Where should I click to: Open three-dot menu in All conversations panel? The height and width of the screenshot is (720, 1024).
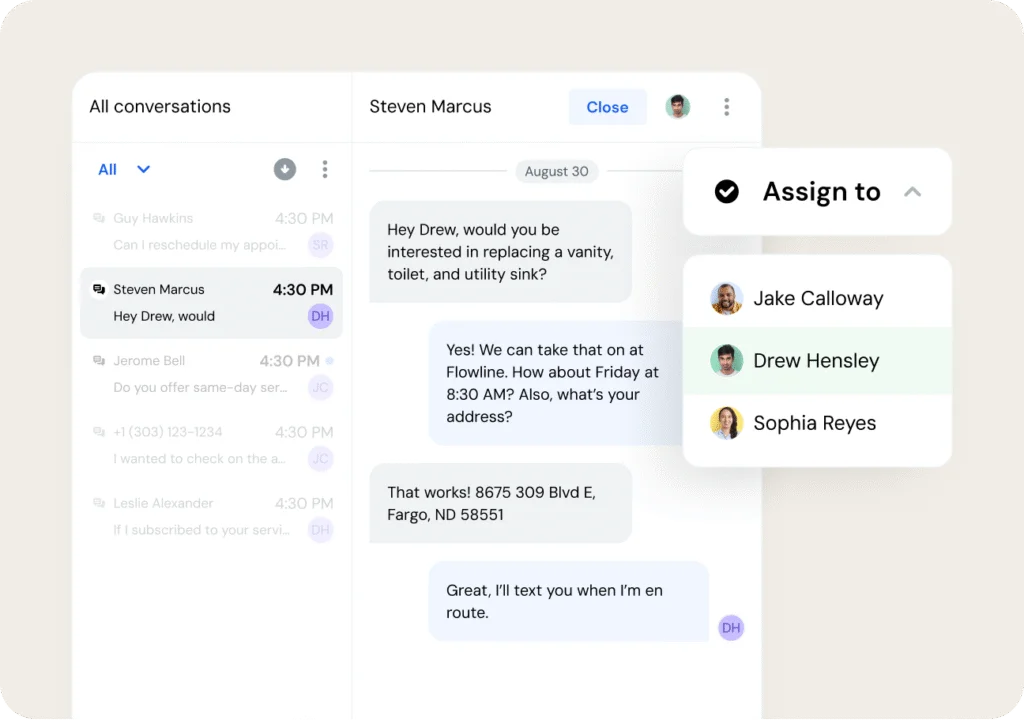click(x=325, y=170)
